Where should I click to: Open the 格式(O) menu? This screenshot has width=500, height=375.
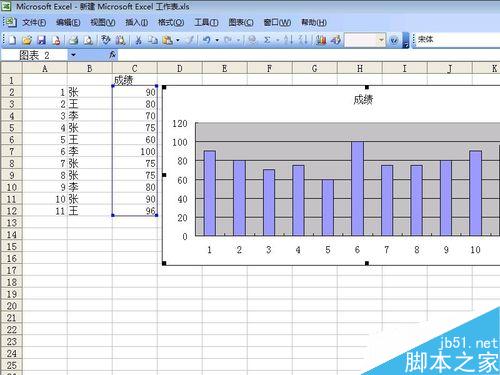tap(171, 23)
